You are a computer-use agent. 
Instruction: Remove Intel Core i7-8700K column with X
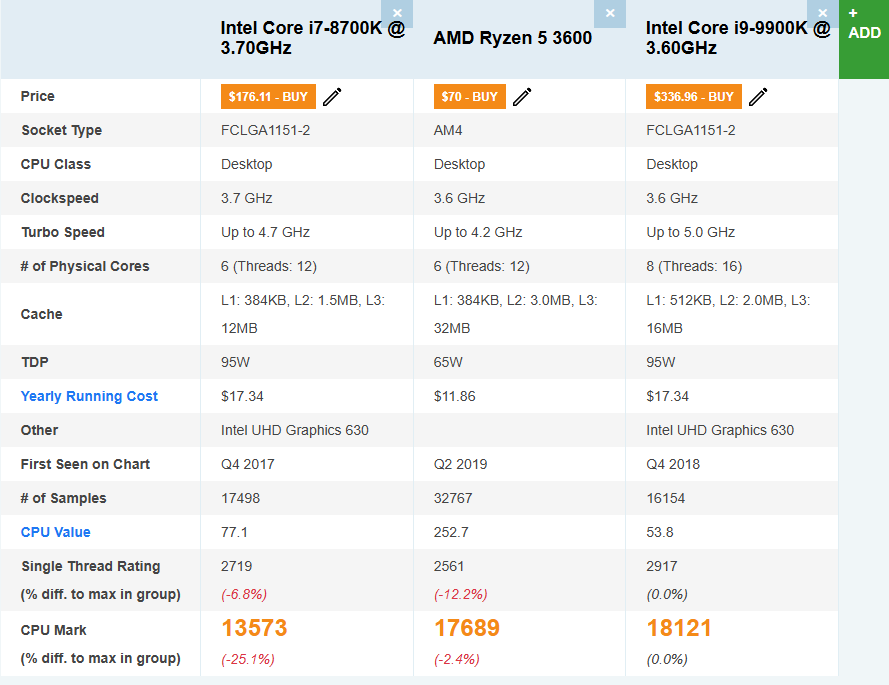397,13
